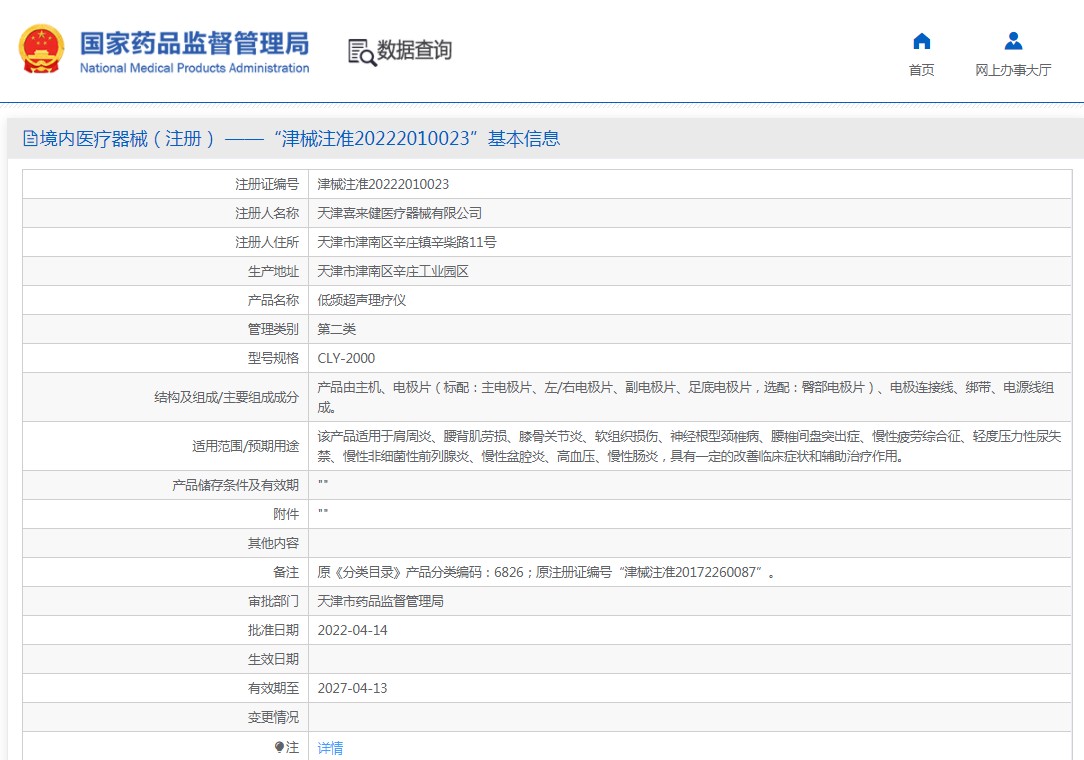Click the 产品储存条件及有效期 label

click(235, 485)
